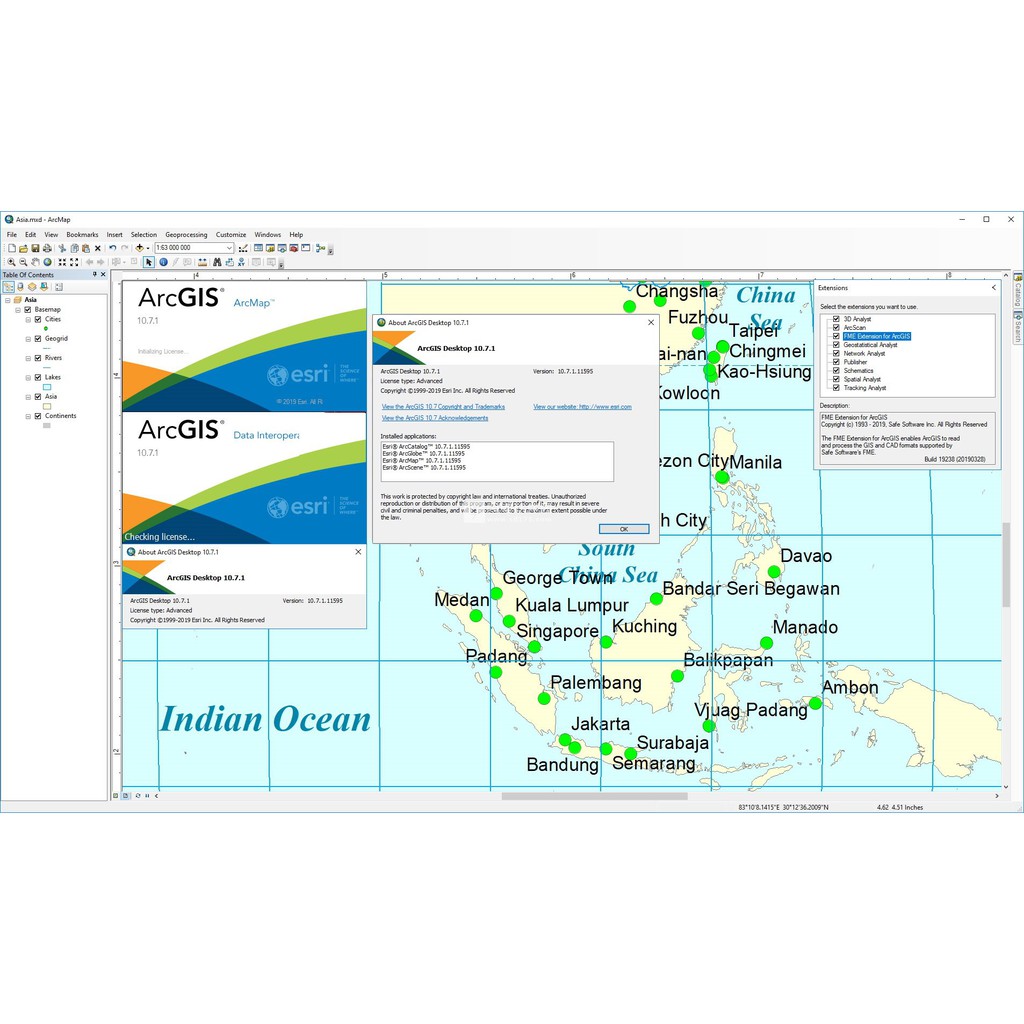Open the File menu

(x=12, y=234)
